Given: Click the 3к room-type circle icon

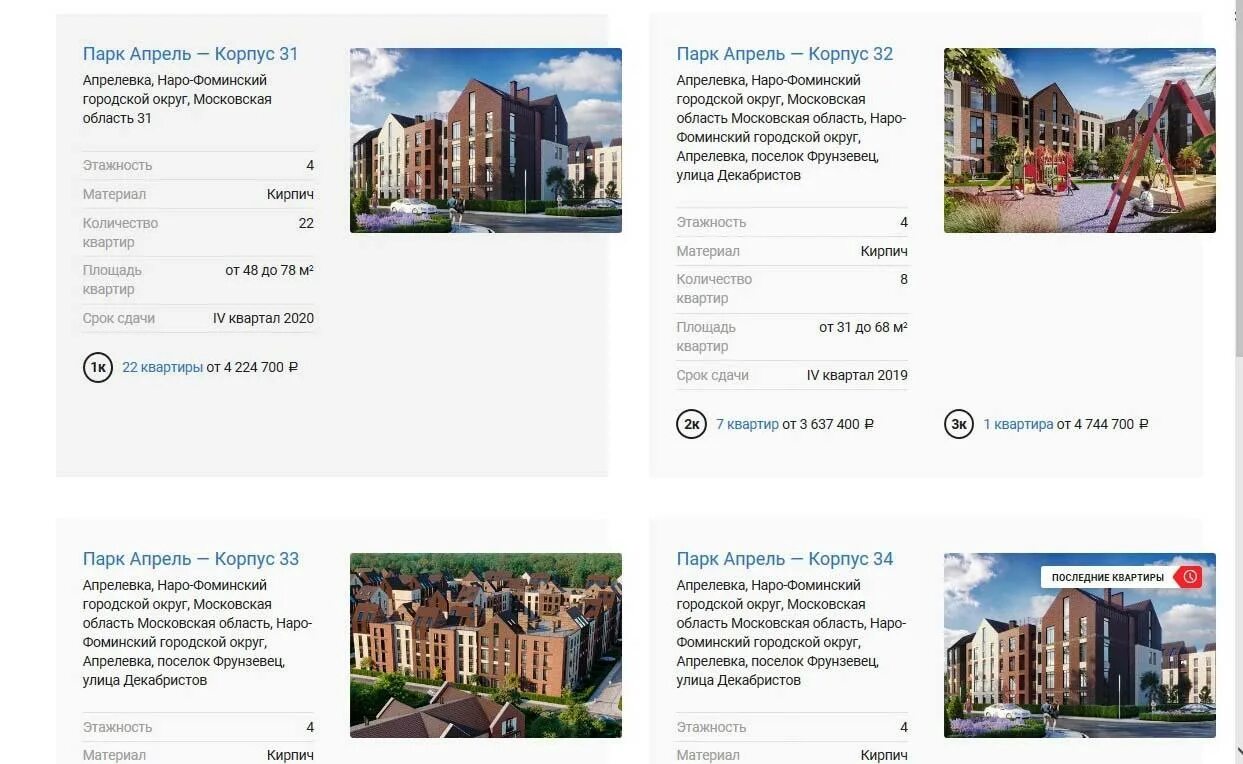Looking at the screenshot, I should tap(959, 425).
